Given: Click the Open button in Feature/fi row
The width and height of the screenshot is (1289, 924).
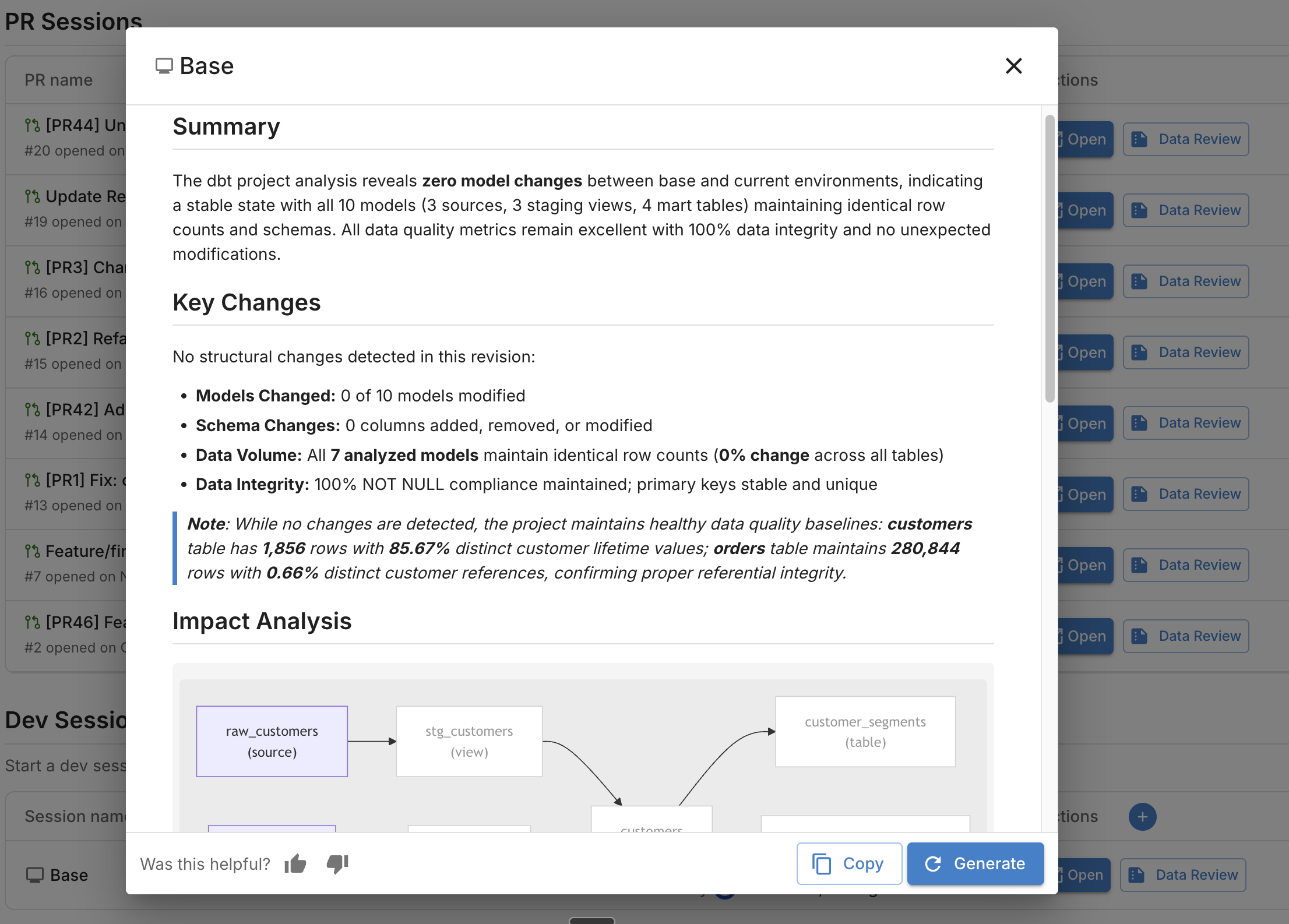Looking at the screenshot, I should pos(1086,565).
